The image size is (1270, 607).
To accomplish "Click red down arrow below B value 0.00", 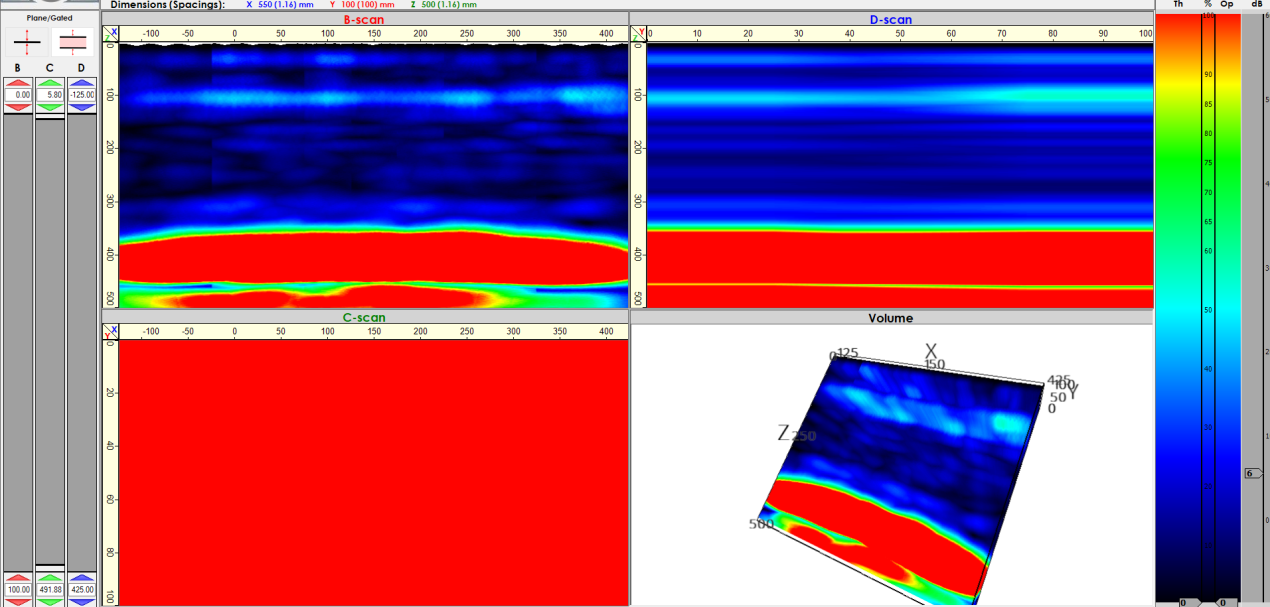I will click(x=17, y=107).
